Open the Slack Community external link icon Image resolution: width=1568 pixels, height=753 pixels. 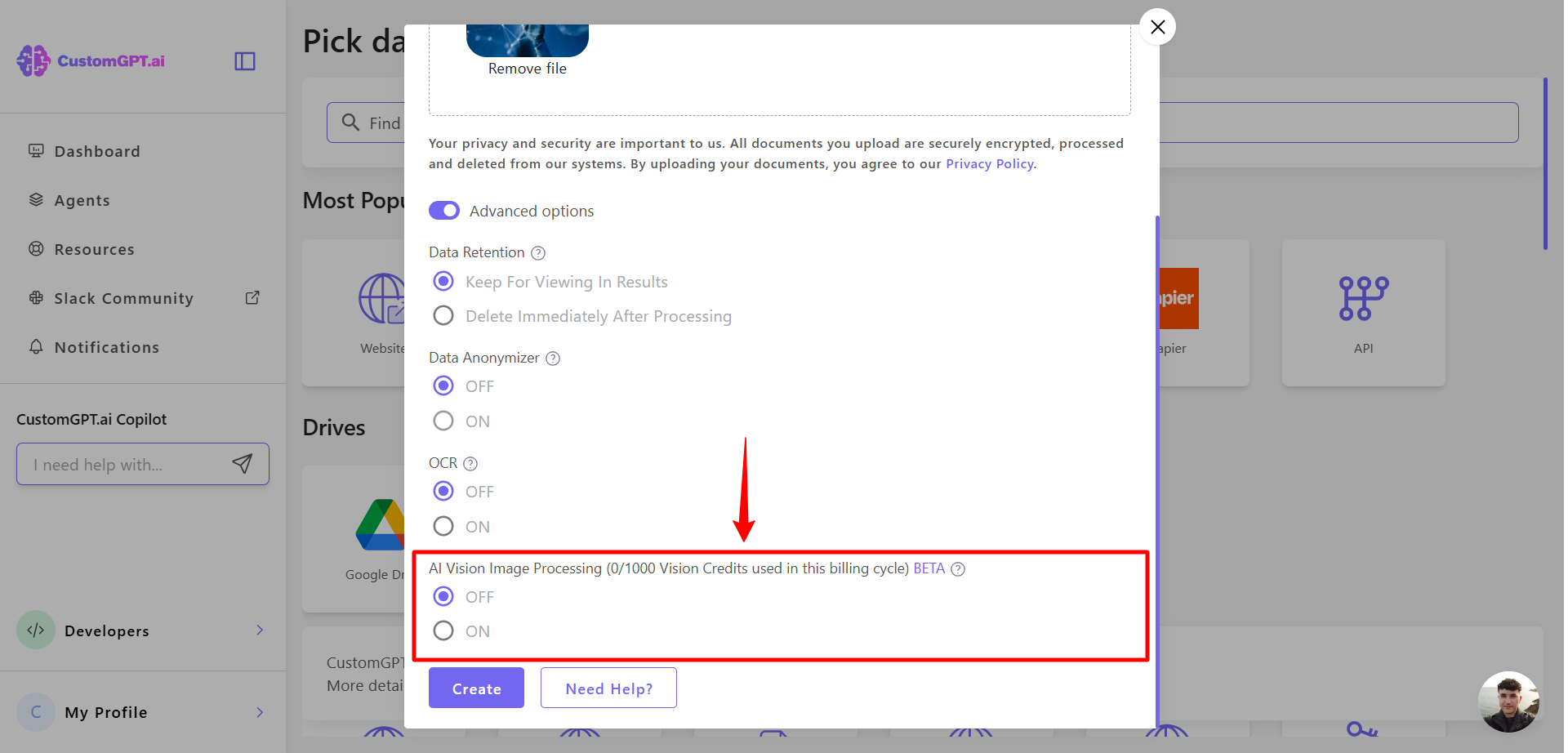[252, 298]
